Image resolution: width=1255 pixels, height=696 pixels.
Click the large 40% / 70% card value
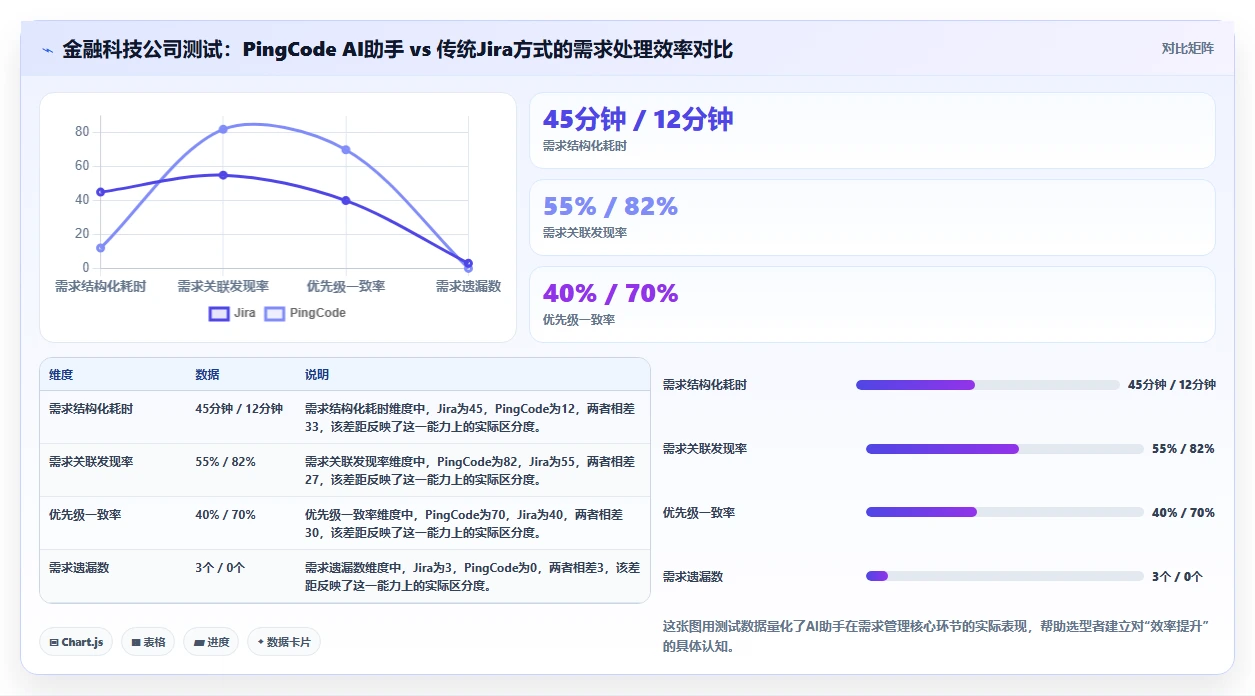[610, 293]
